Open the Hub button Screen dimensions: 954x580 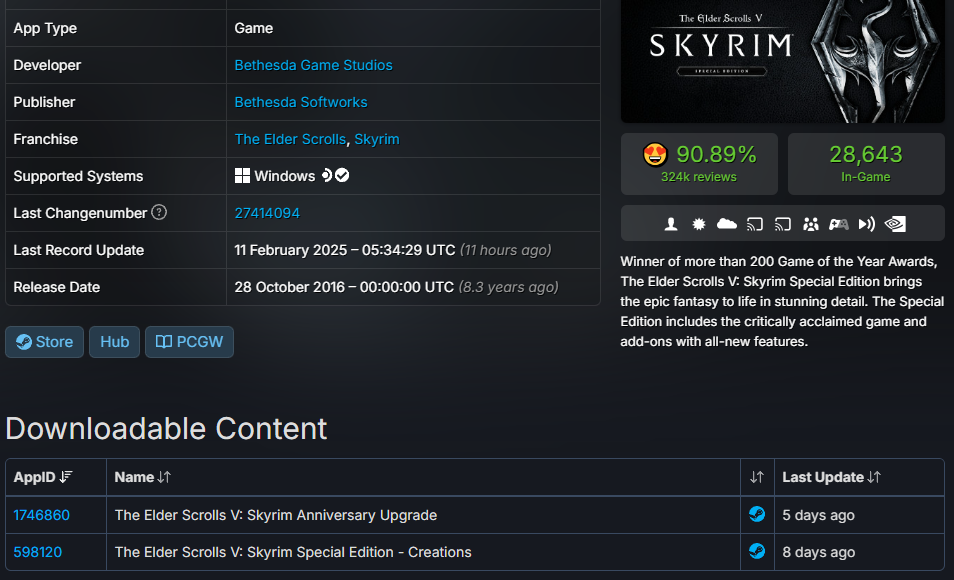pyautogui.click(x=114, y=342)
